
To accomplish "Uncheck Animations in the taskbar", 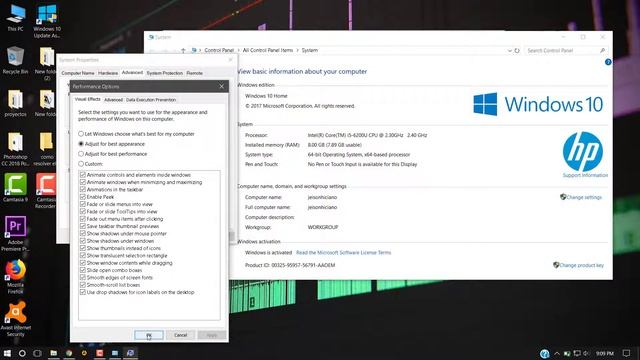I will pos(83,189).
